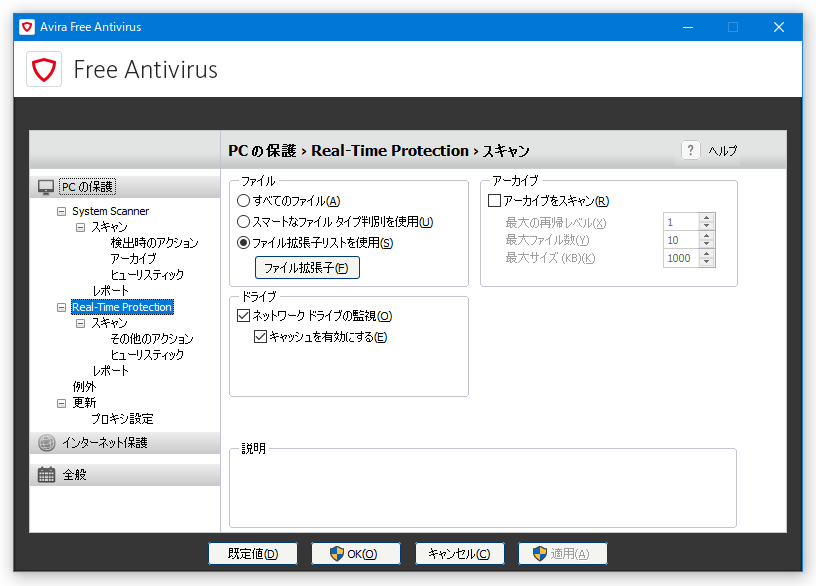
Task: Collapse the Real-Time Protection tree node
Action: pos(61,308)
